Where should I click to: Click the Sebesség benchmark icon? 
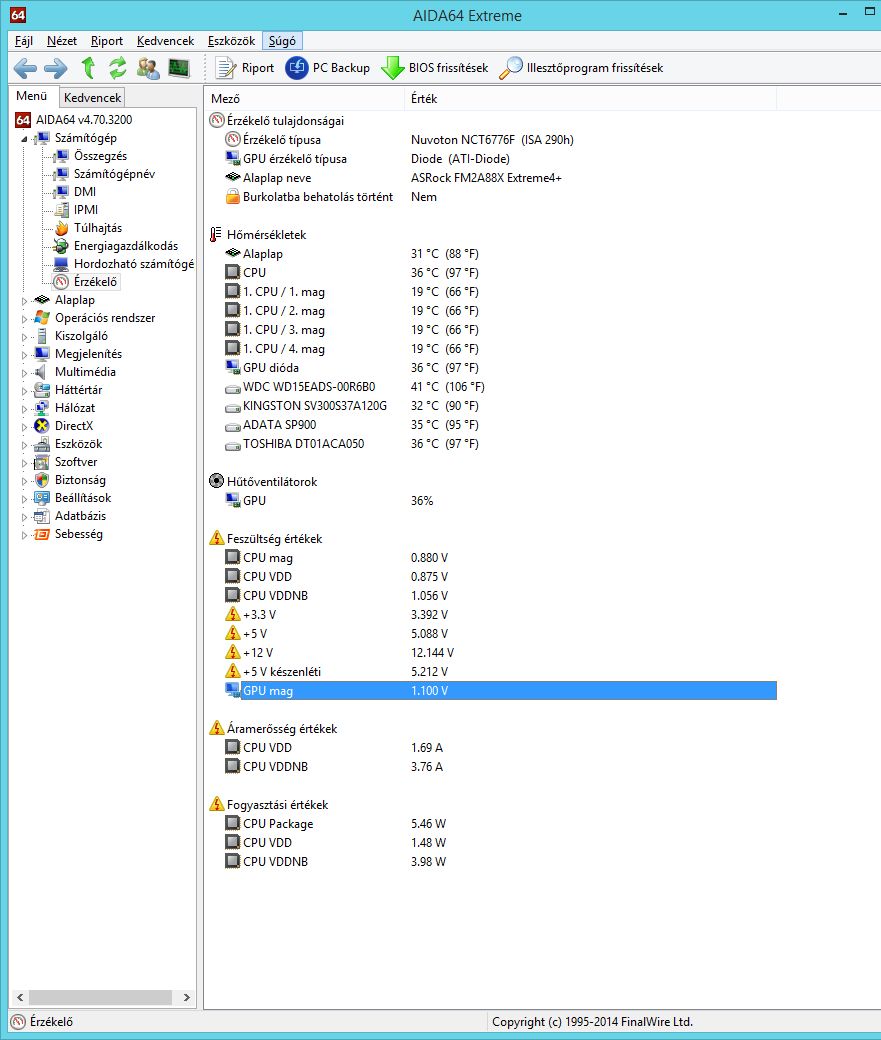pos(42,534)
